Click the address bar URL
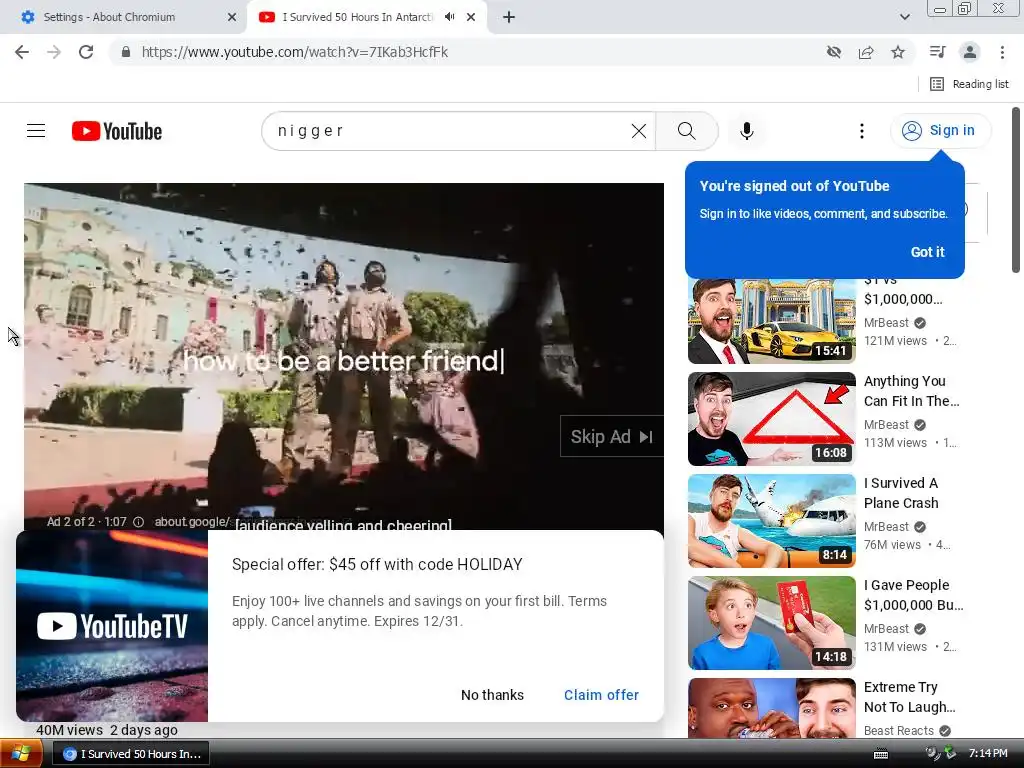1024x768 pixels. 295,52
